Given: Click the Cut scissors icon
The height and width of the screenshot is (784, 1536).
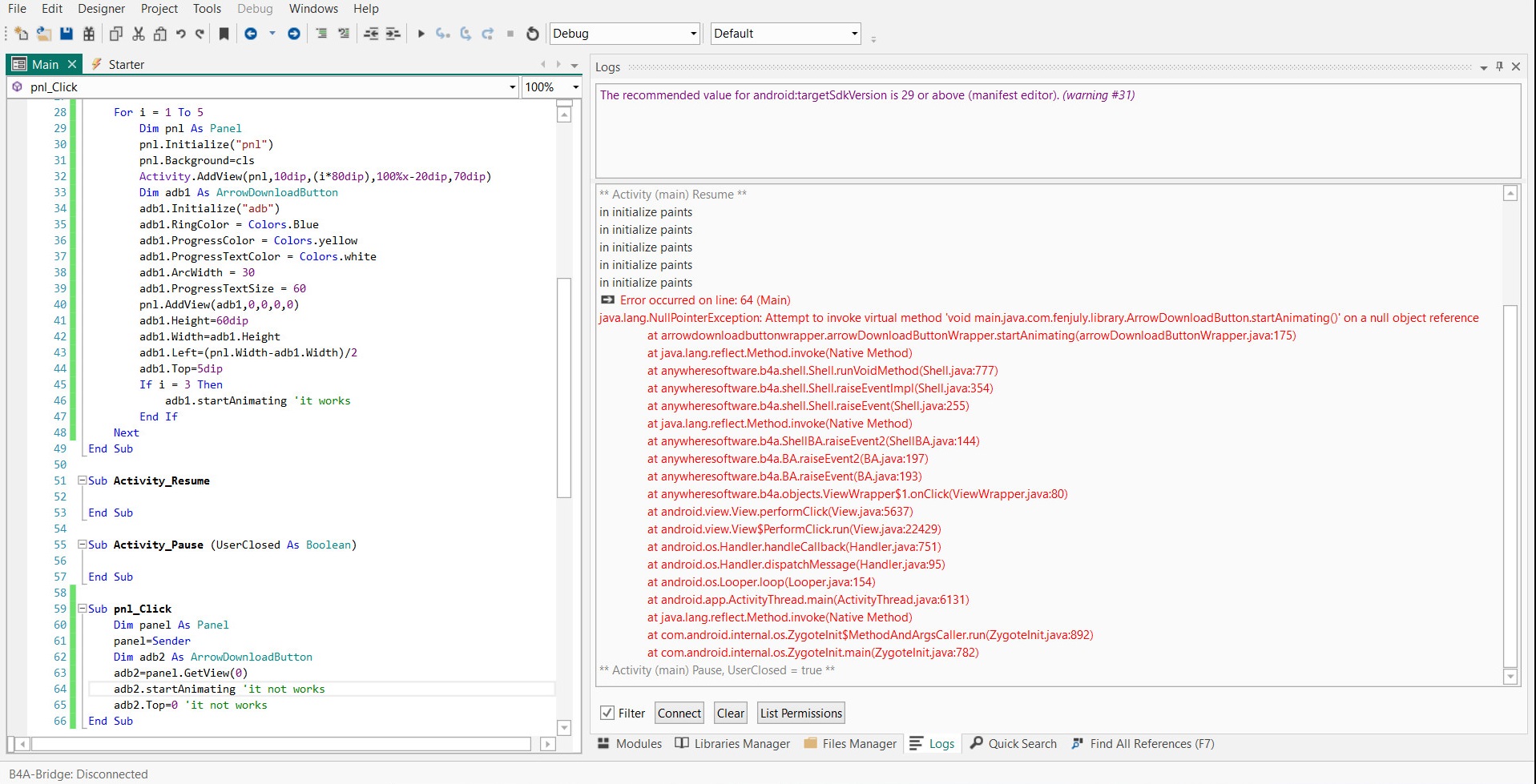Looking at the screenshot, I should pyautogui.click(x=139, y=34).
